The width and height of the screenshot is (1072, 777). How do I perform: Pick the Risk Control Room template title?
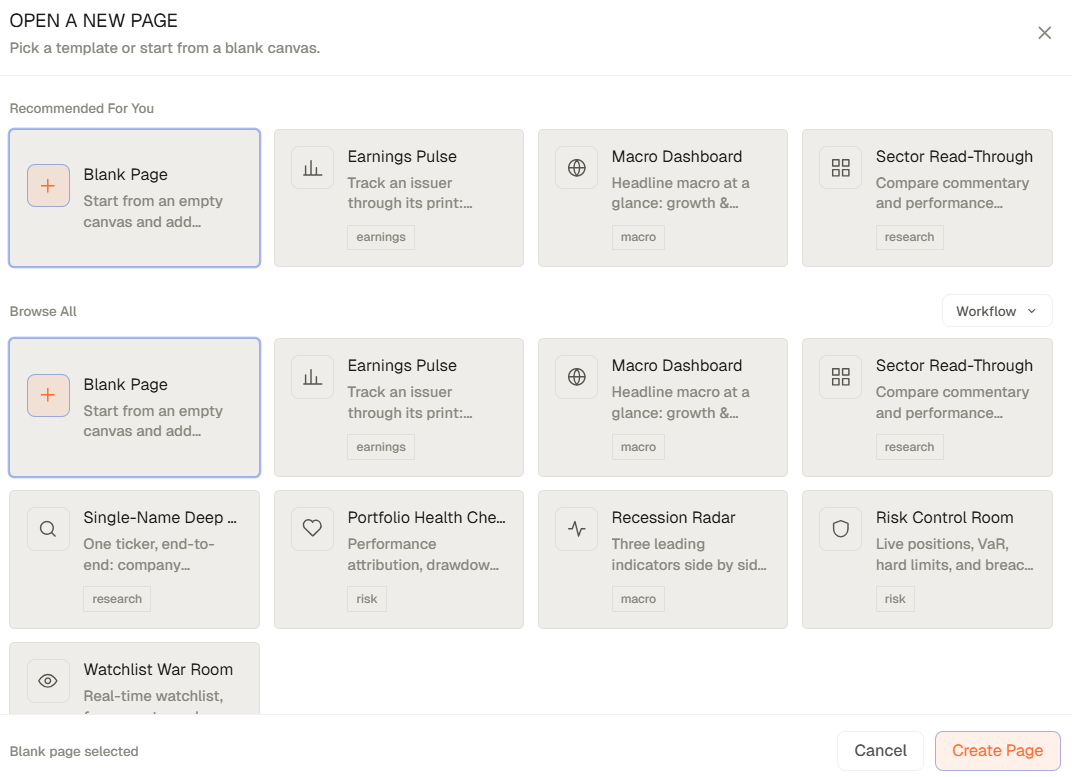(x=944, y=517)
